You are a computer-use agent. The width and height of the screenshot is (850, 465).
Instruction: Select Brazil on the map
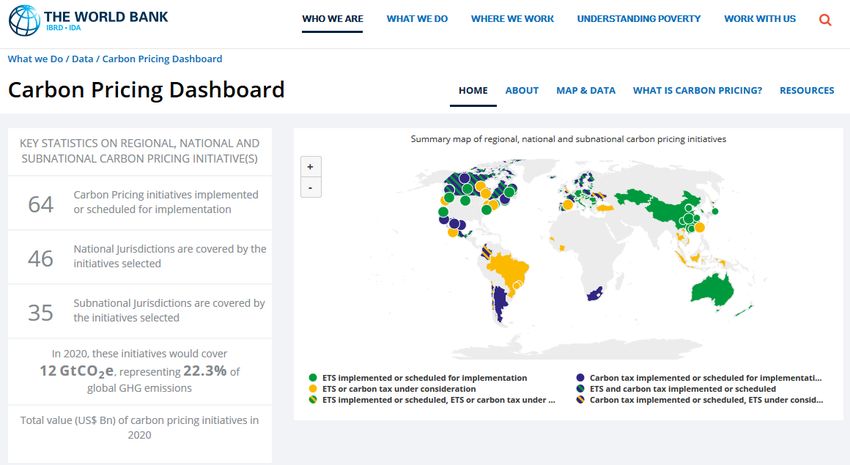click(510, 269)
